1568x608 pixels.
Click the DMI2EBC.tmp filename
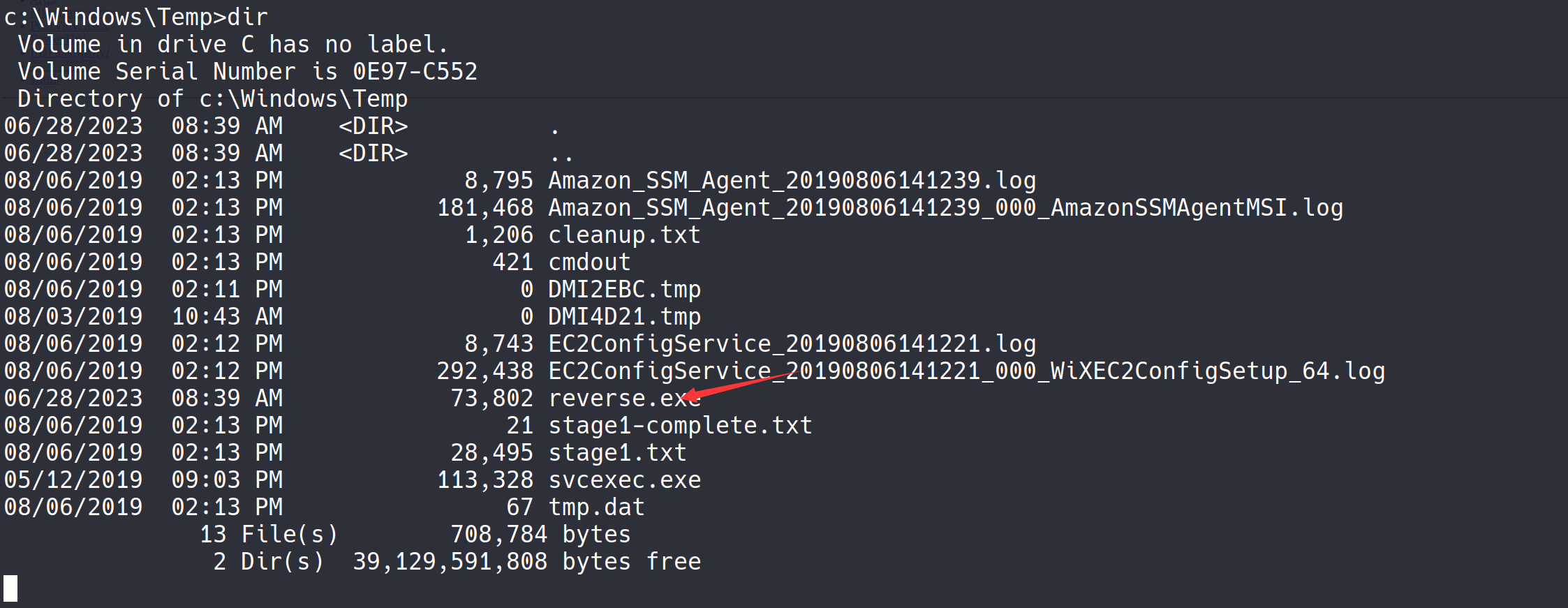pos(624,290)
